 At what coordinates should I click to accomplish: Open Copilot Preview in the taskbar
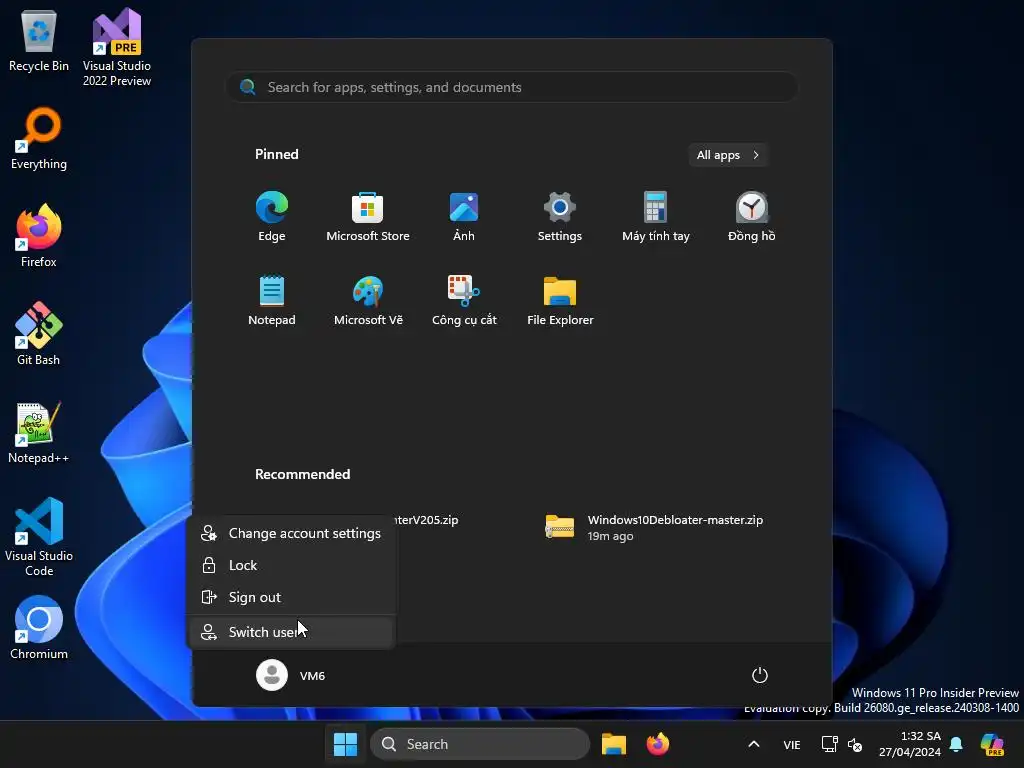point(992,744)
